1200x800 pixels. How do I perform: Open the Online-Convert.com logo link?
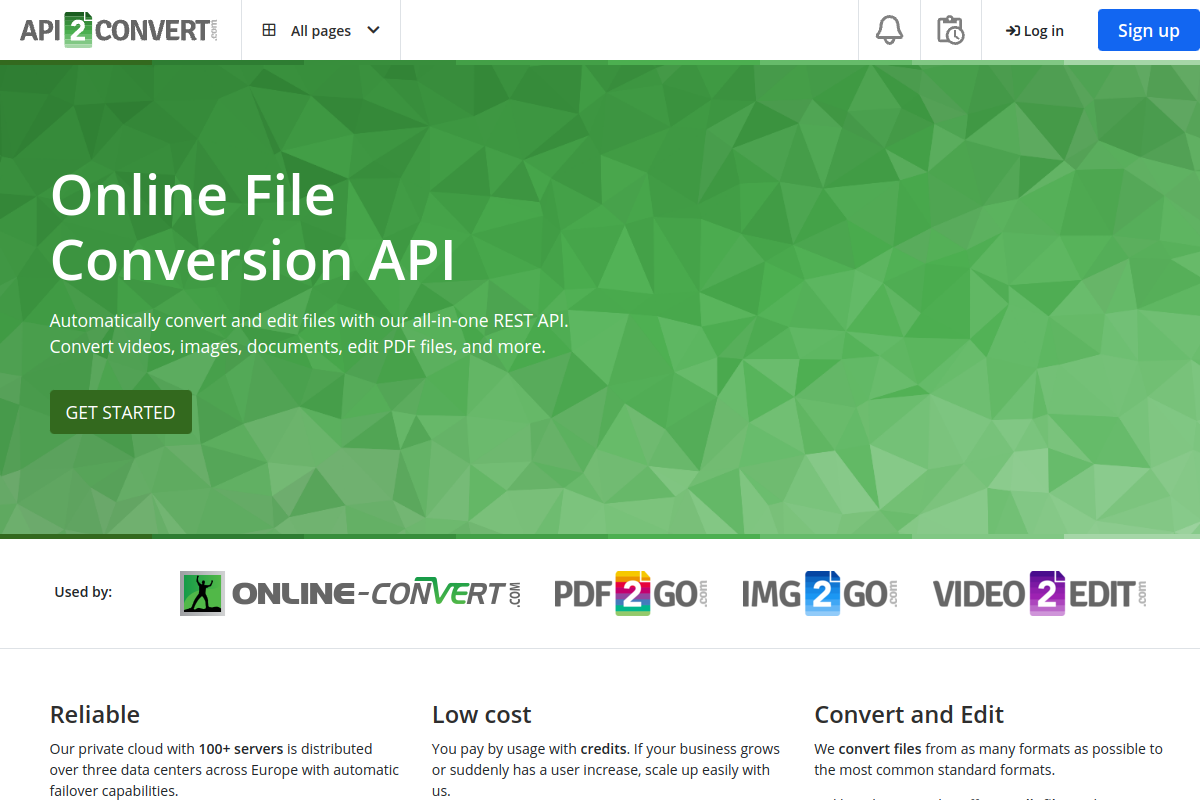click(351, 593)
